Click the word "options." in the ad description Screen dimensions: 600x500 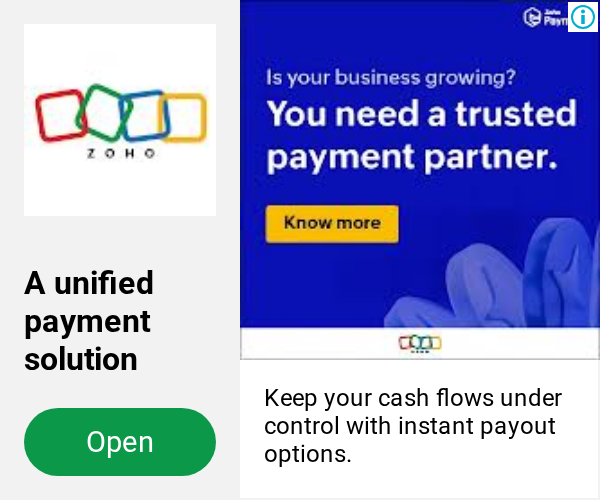(308, 454)
